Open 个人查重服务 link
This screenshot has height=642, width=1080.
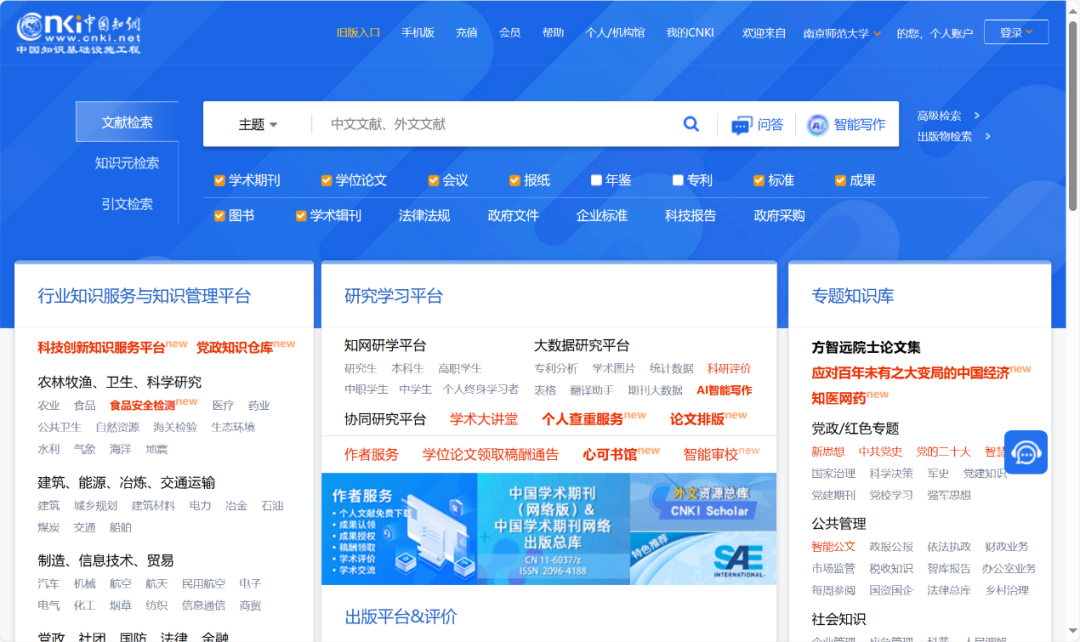(583, 419)
